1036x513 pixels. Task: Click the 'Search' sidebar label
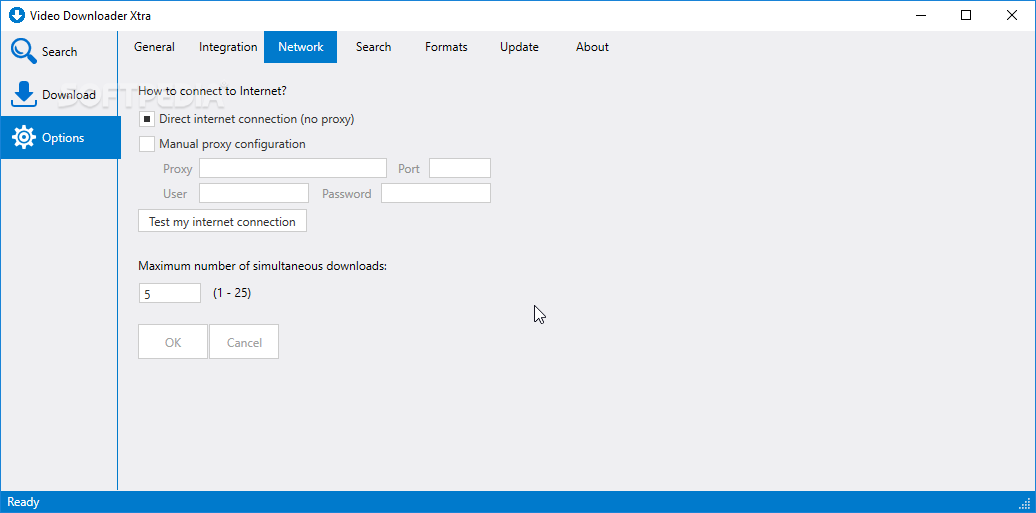(x=59, y=52)
